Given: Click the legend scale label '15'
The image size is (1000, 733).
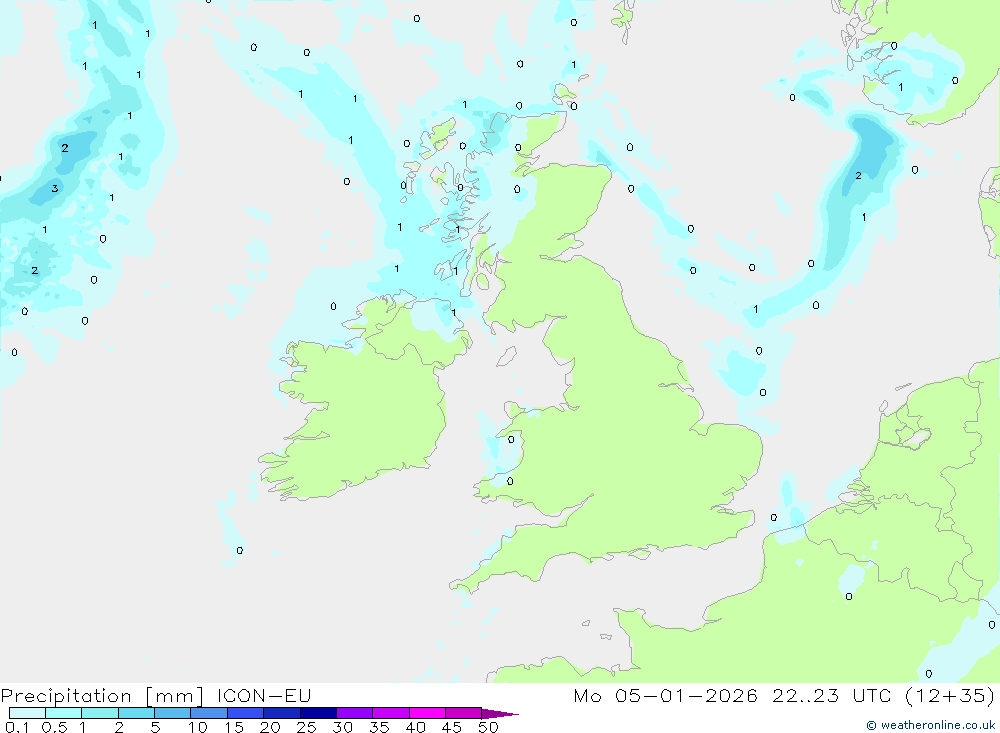Looking at the screenshot, I should (234, 727).
